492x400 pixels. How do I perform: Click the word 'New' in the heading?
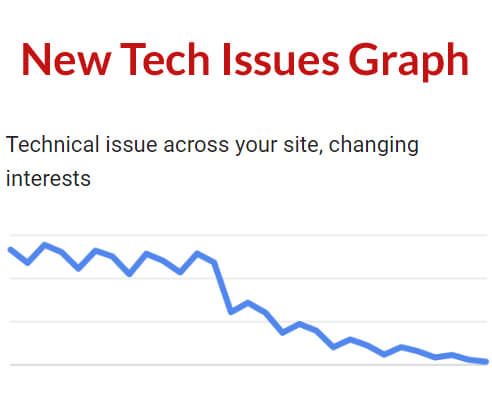[x=66, y=59]
